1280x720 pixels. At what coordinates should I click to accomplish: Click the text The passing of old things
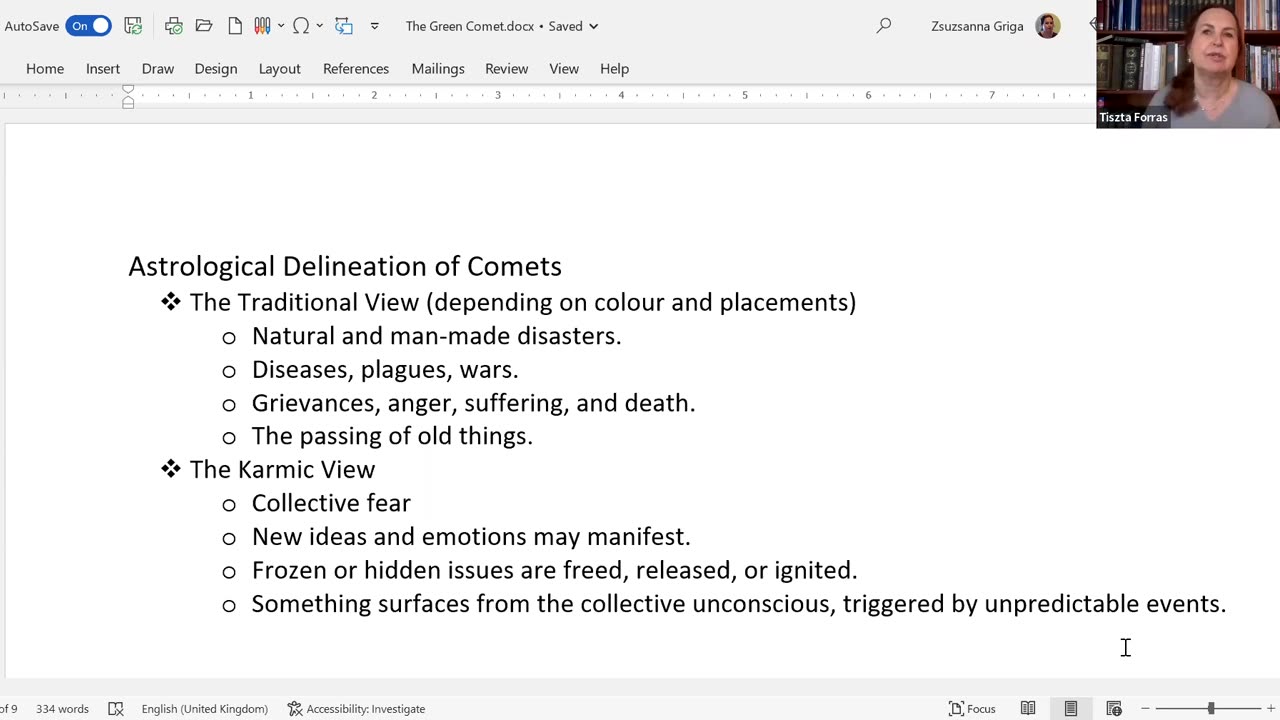392,436
